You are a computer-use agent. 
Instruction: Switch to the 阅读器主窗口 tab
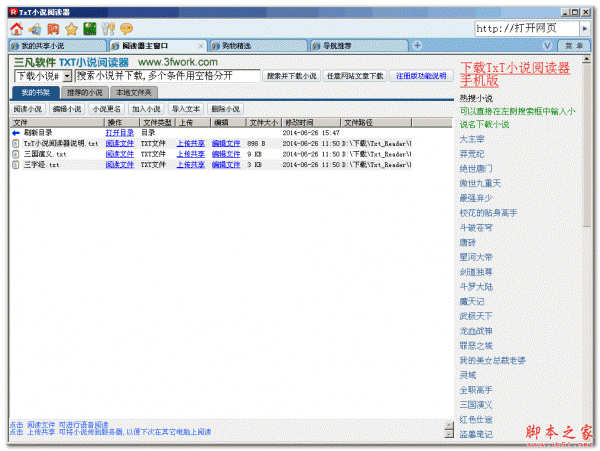click(x=158, y=46)
